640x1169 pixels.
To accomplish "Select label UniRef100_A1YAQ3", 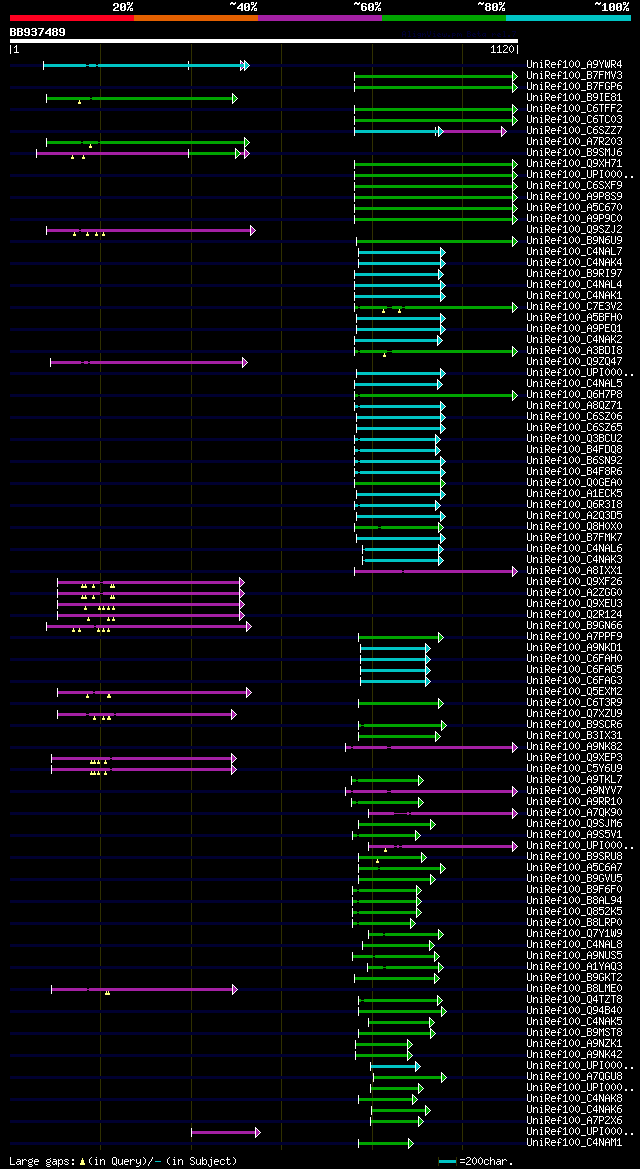I will click(574, 967).
